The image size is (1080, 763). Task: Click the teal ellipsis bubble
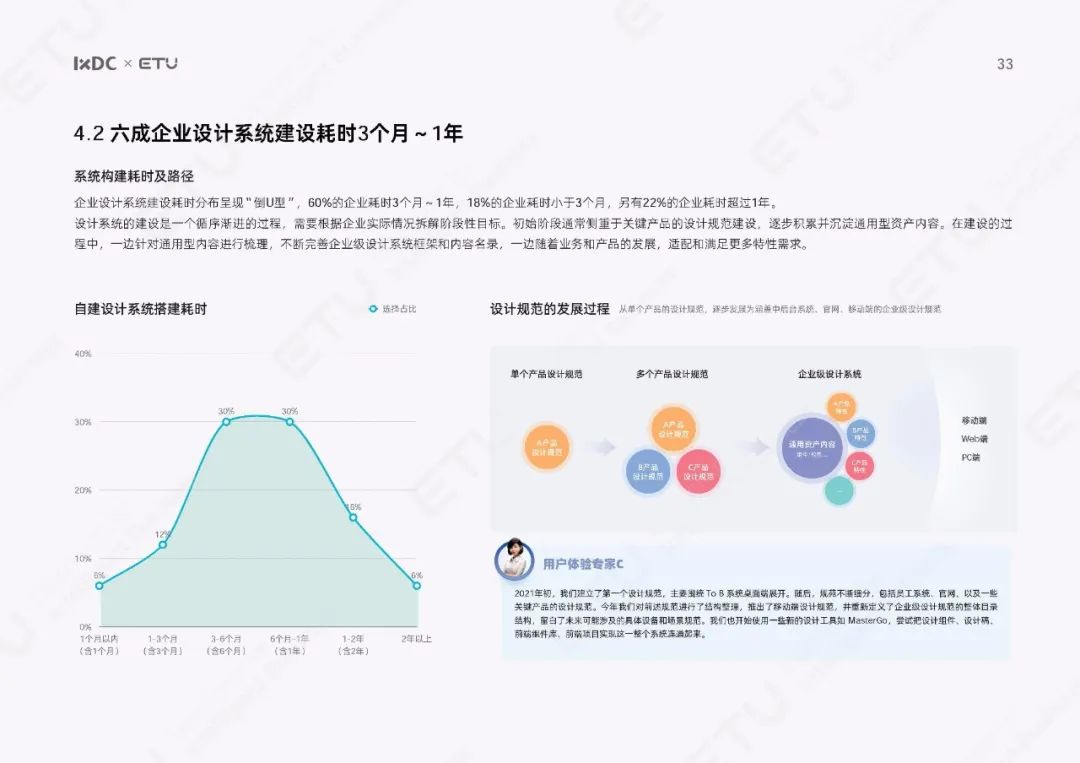point(839,491)
